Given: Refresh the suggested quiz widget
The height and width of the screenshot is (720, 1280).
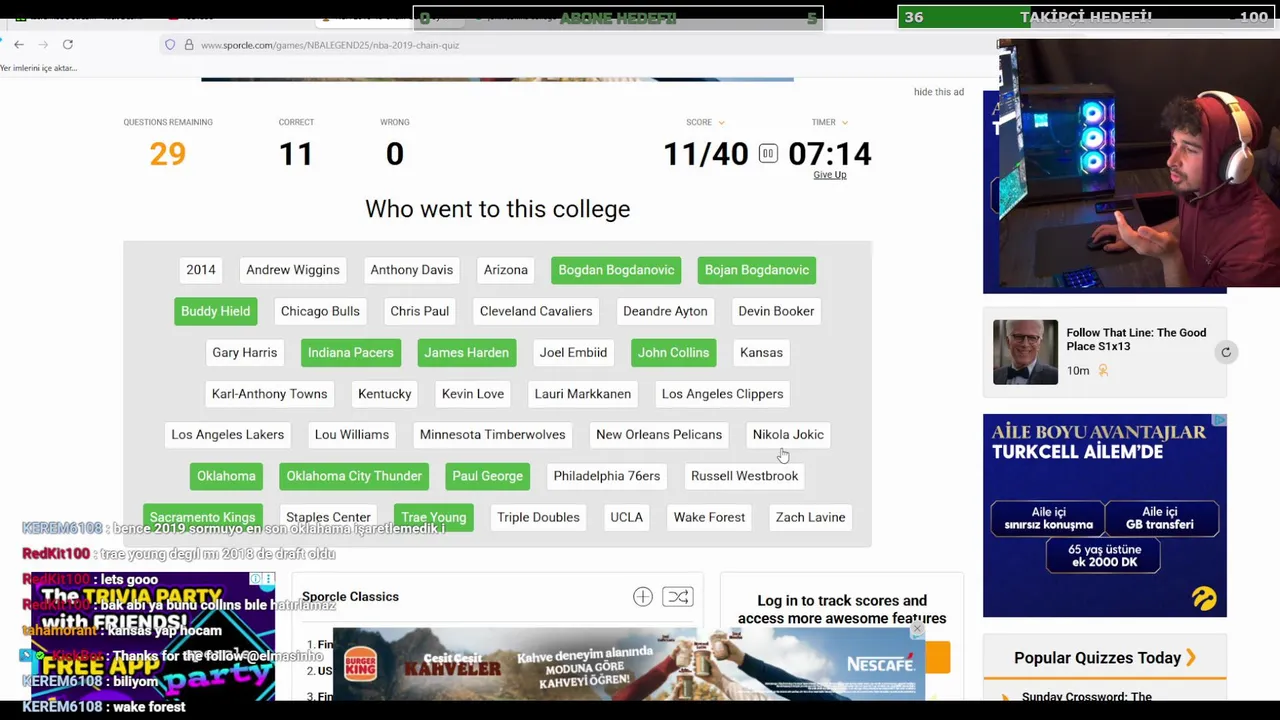Looking at the screenshot, I should point(1226,352).
